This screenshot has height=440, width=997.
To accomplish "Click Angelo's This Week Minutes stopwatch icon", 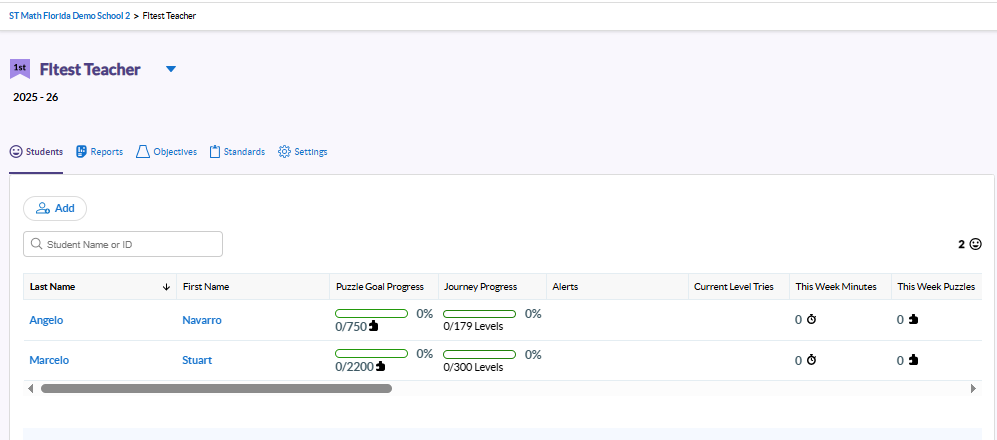I will [x=812, y=320].
